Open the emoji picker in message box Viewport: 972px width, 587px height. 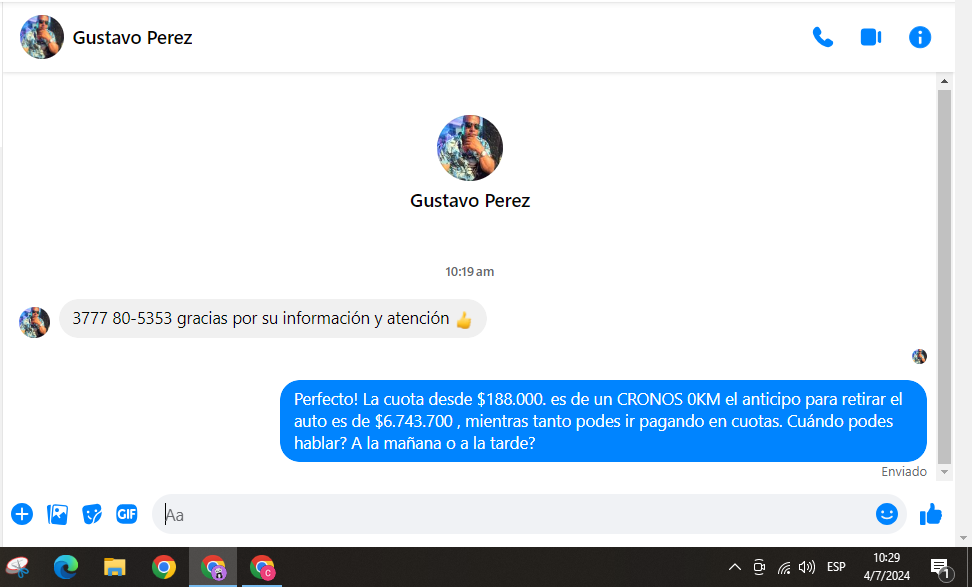point(886,514)
